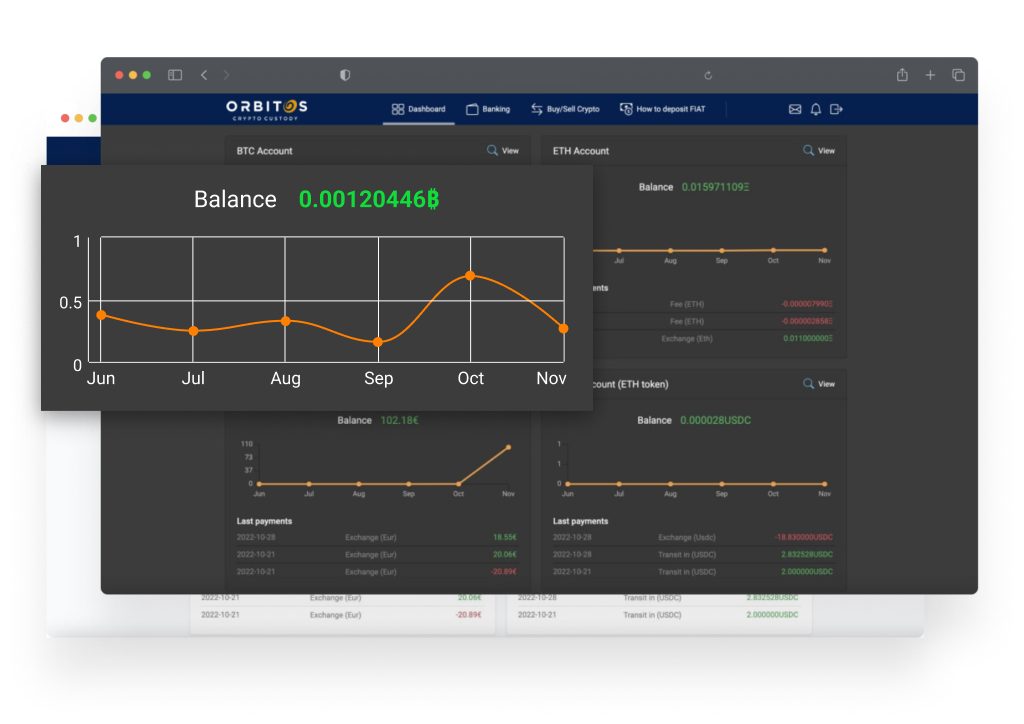Viewport: 1024px width, 724px height.
Task: Click the EUR balance 102.18€ value
Action: pos(399,420)
